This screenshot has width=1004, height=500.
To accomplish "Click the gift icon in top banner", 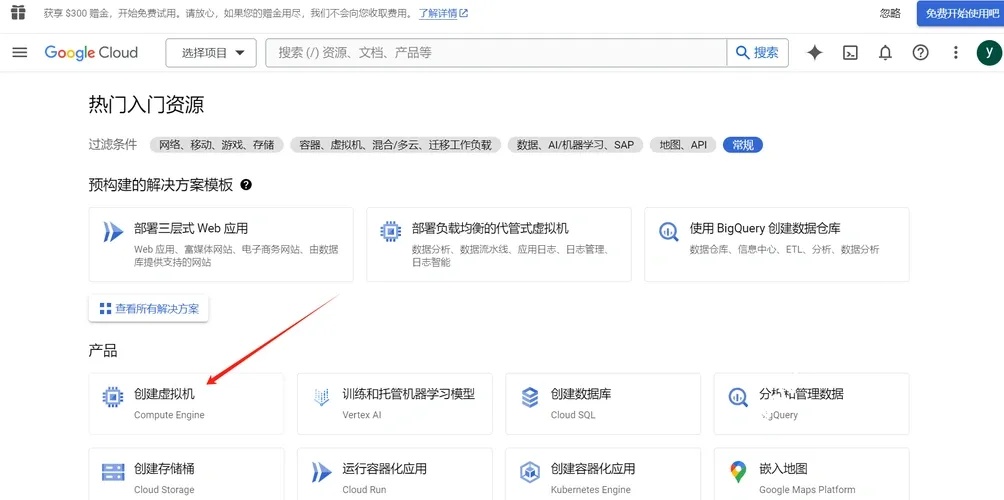I will tap(19, 12).
